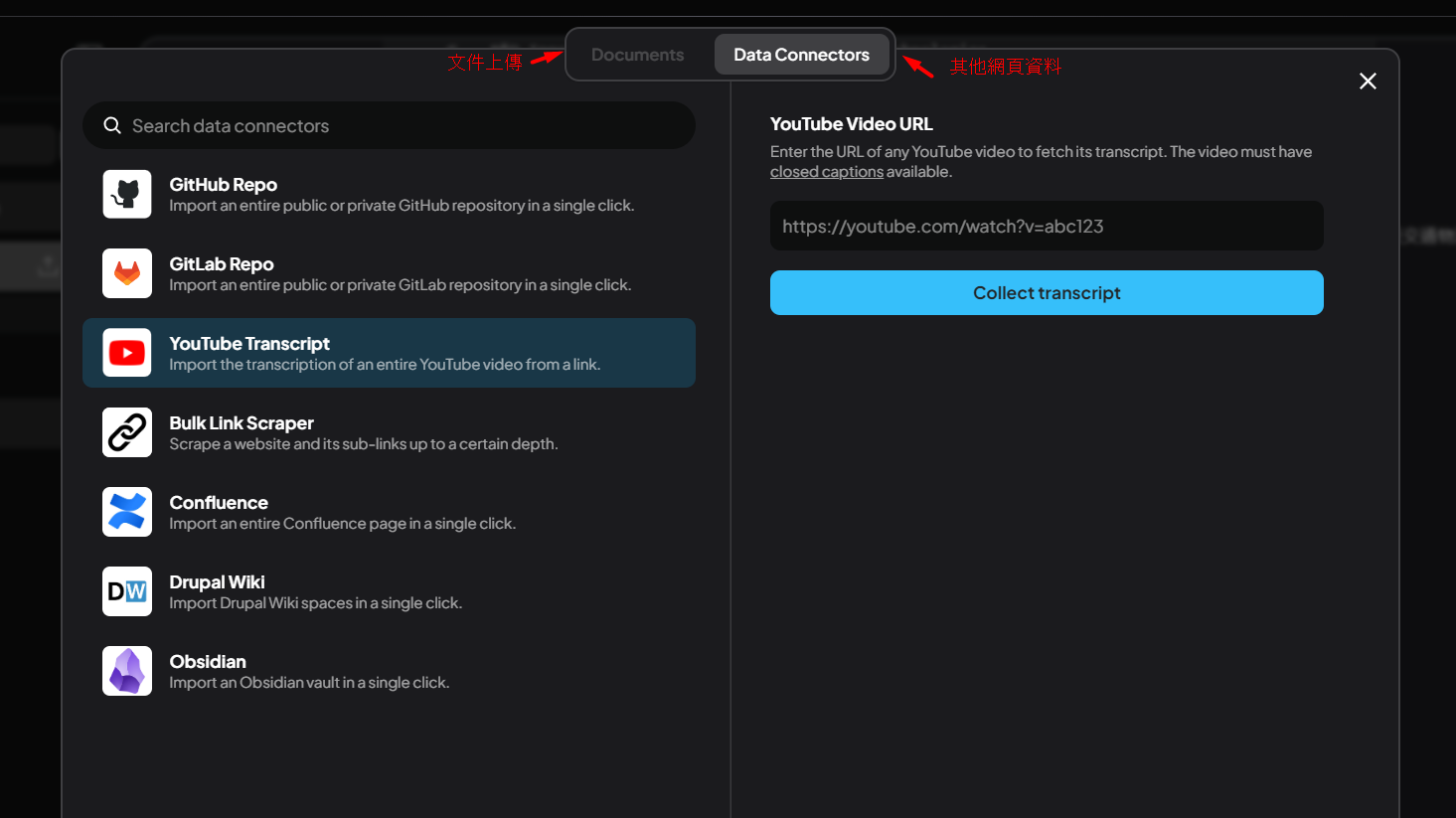
Task: Close the data connectors dialog
Action: click(x=1368, y=82)
